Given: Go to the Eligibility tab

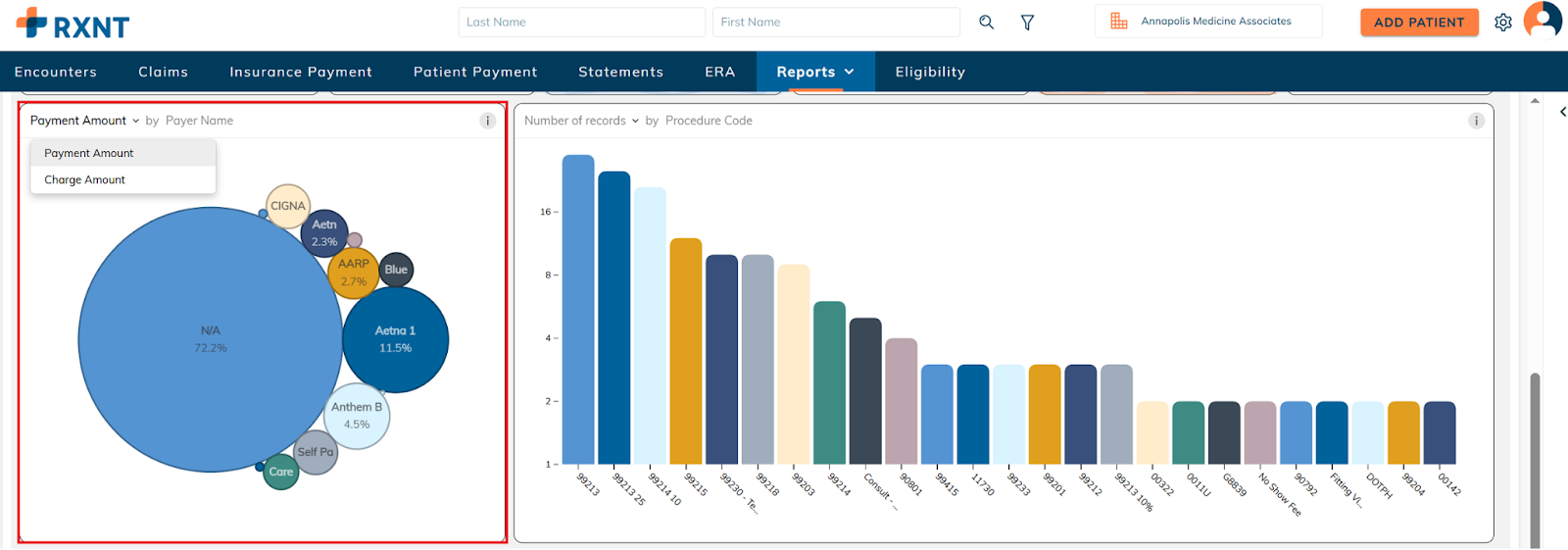Looking at the screenshot, I should pos(929,72).
